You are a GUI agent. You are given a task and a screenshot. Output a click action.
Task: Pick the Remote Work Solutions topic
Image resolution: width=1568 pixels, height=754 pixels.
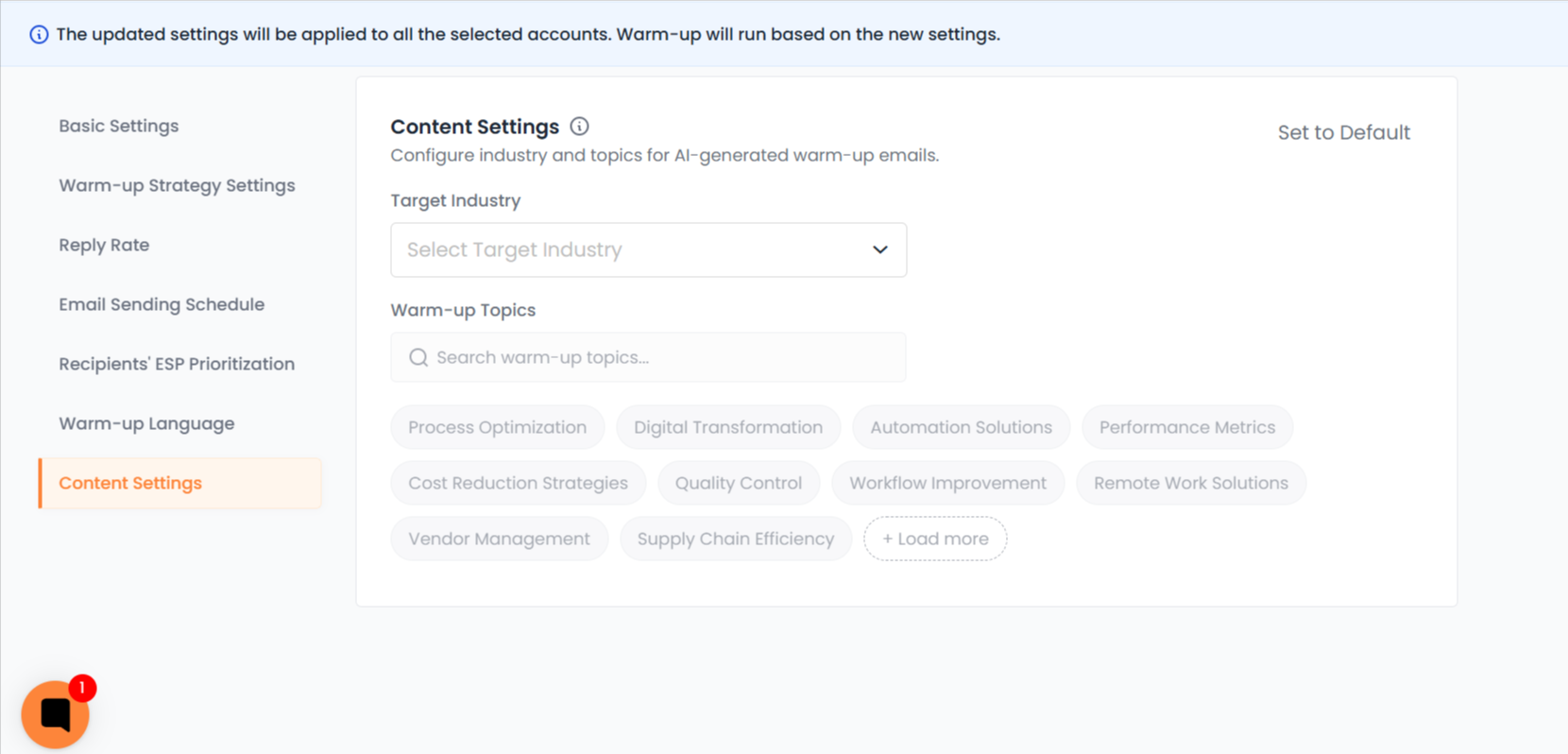1190,483
